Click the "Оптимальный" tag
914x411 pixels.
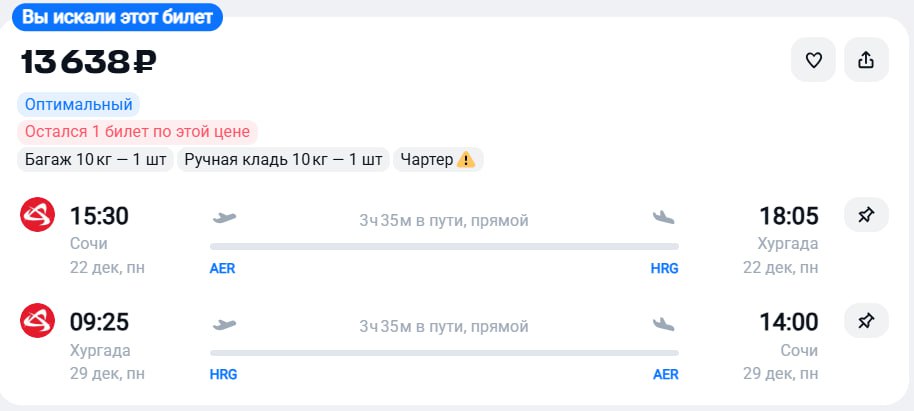[x=79, y=104]
